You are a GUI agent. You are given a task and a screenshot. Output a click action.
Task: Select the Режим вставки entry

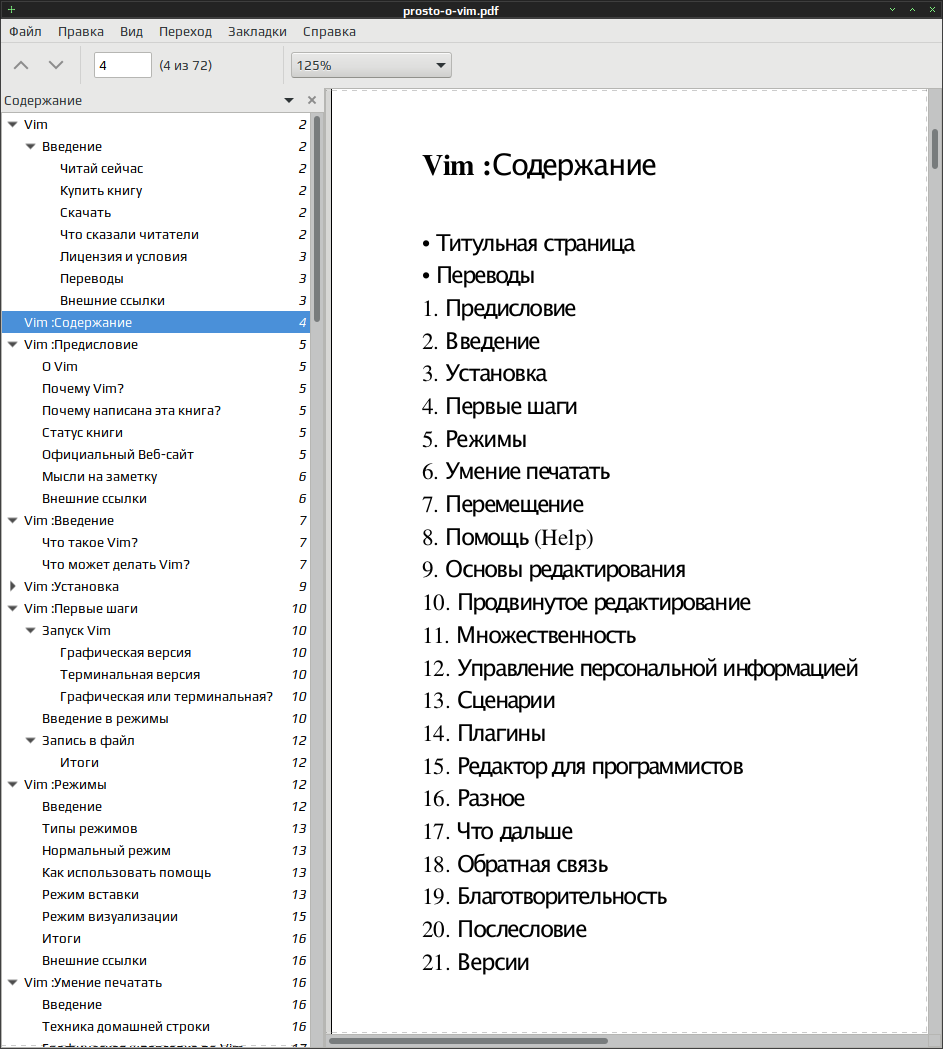(90, 894)
